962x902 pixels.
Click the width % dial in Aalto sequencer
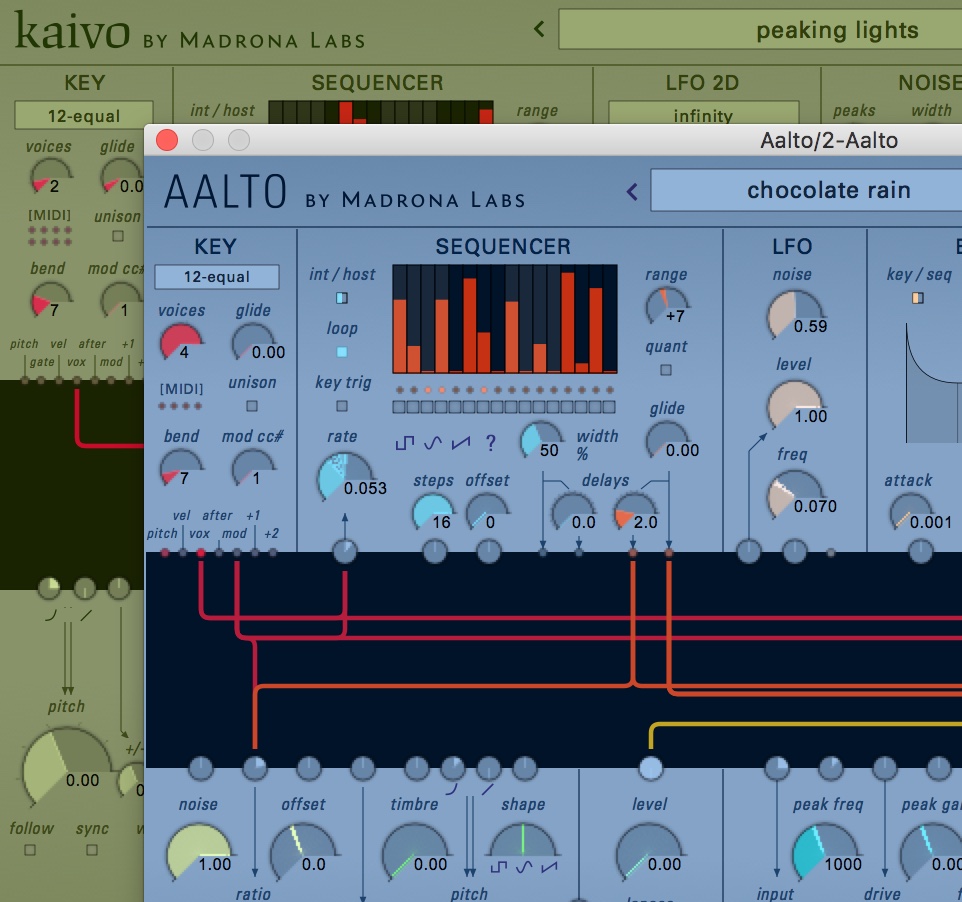[541, 440]
